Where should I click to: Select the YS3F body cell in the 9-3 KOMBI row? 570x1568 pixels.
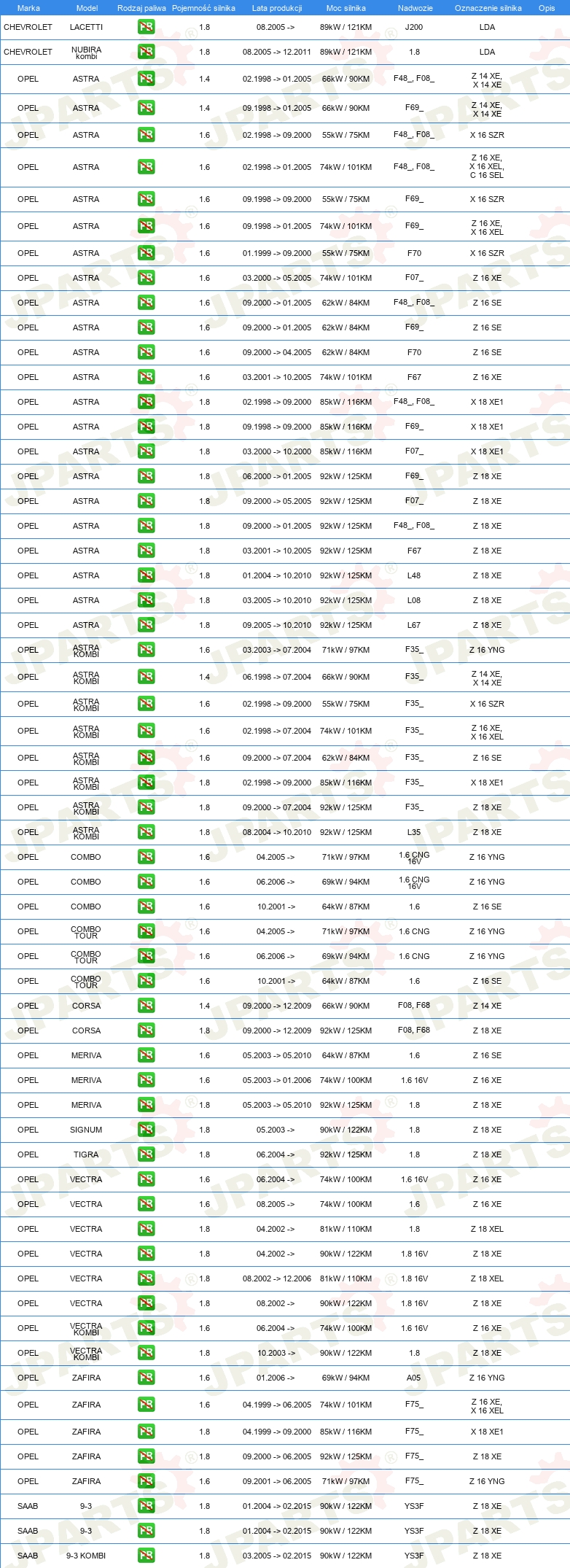tap(414, 1556)
